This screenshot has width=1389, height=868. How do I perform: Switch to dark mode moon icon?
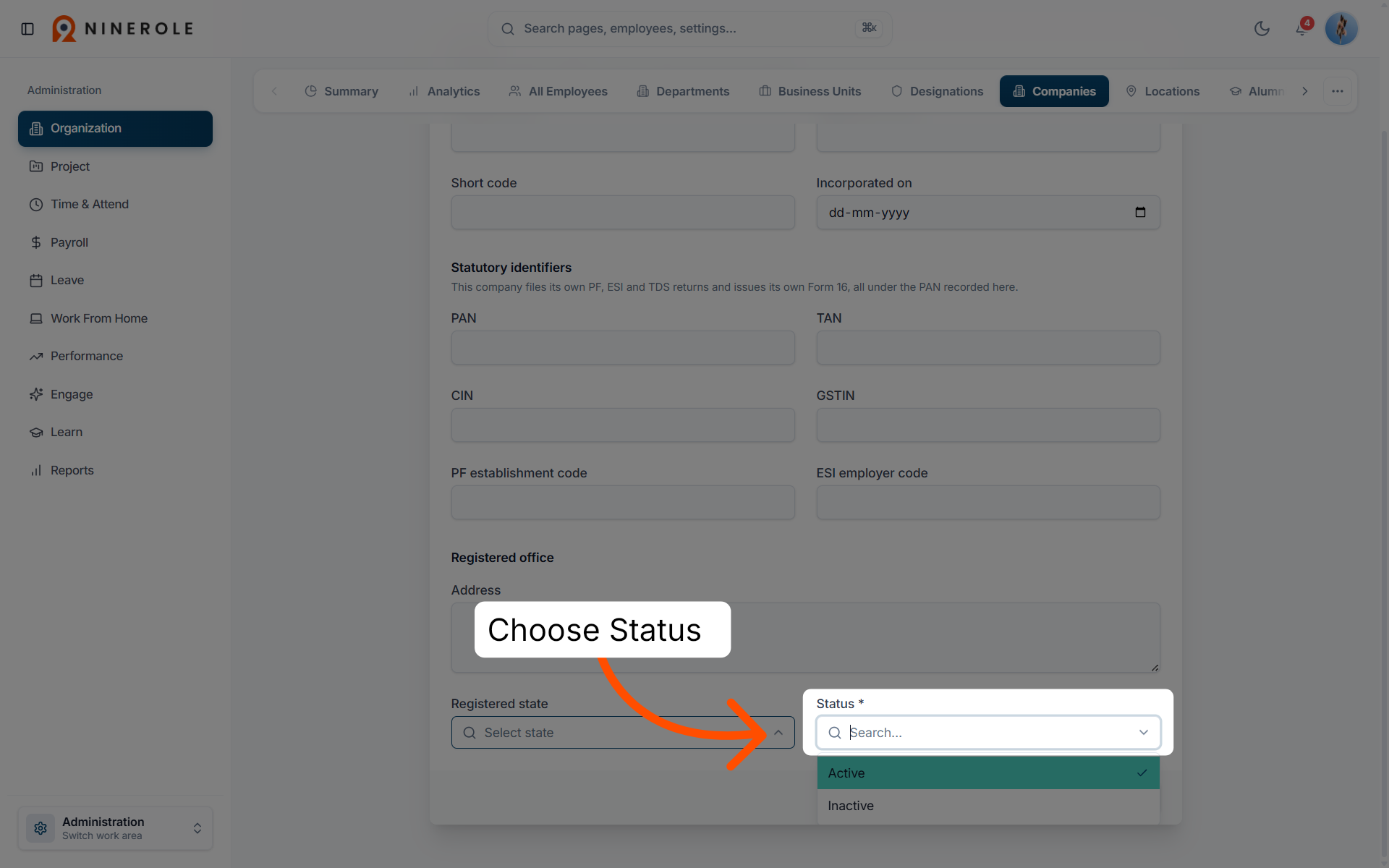tap(1262, 29)
